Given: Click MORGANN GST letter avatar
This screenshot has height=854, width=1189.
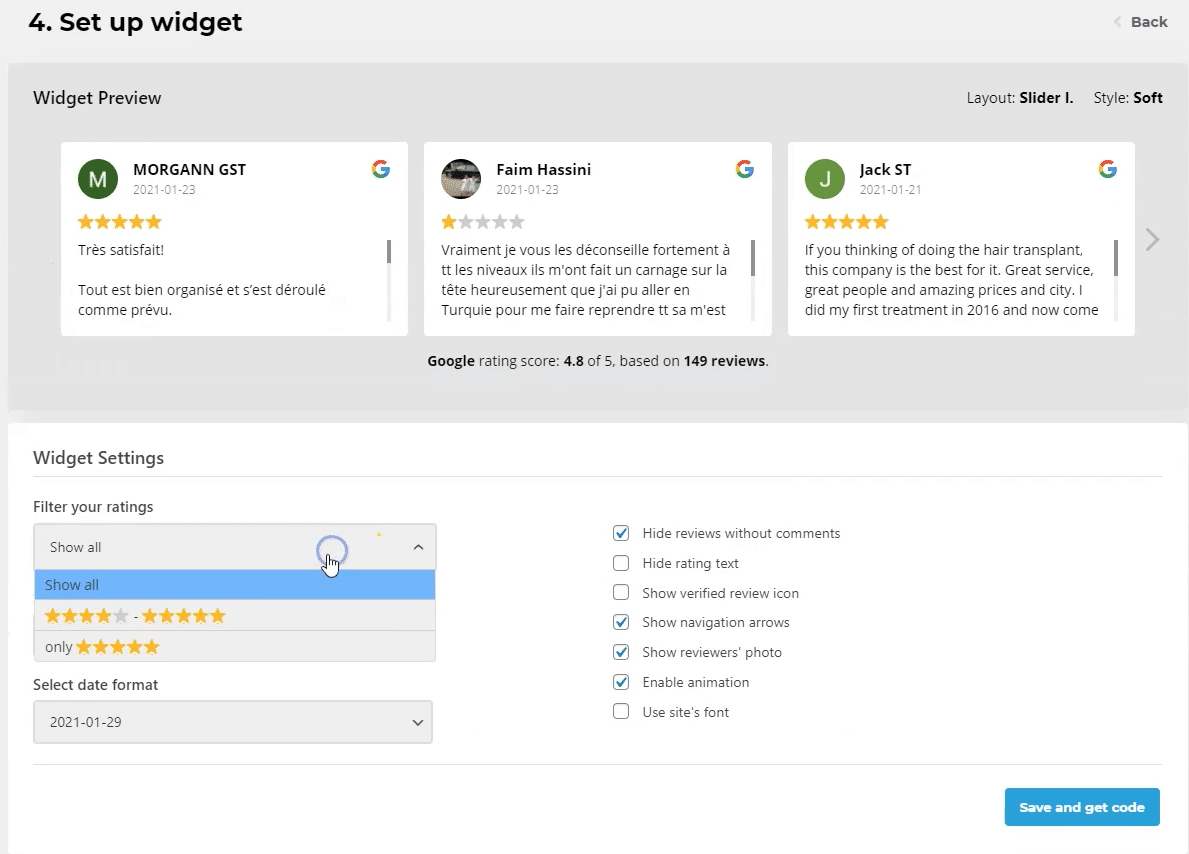Looking at the screenshot, I should pyautogui.click(x=98, y=179).
